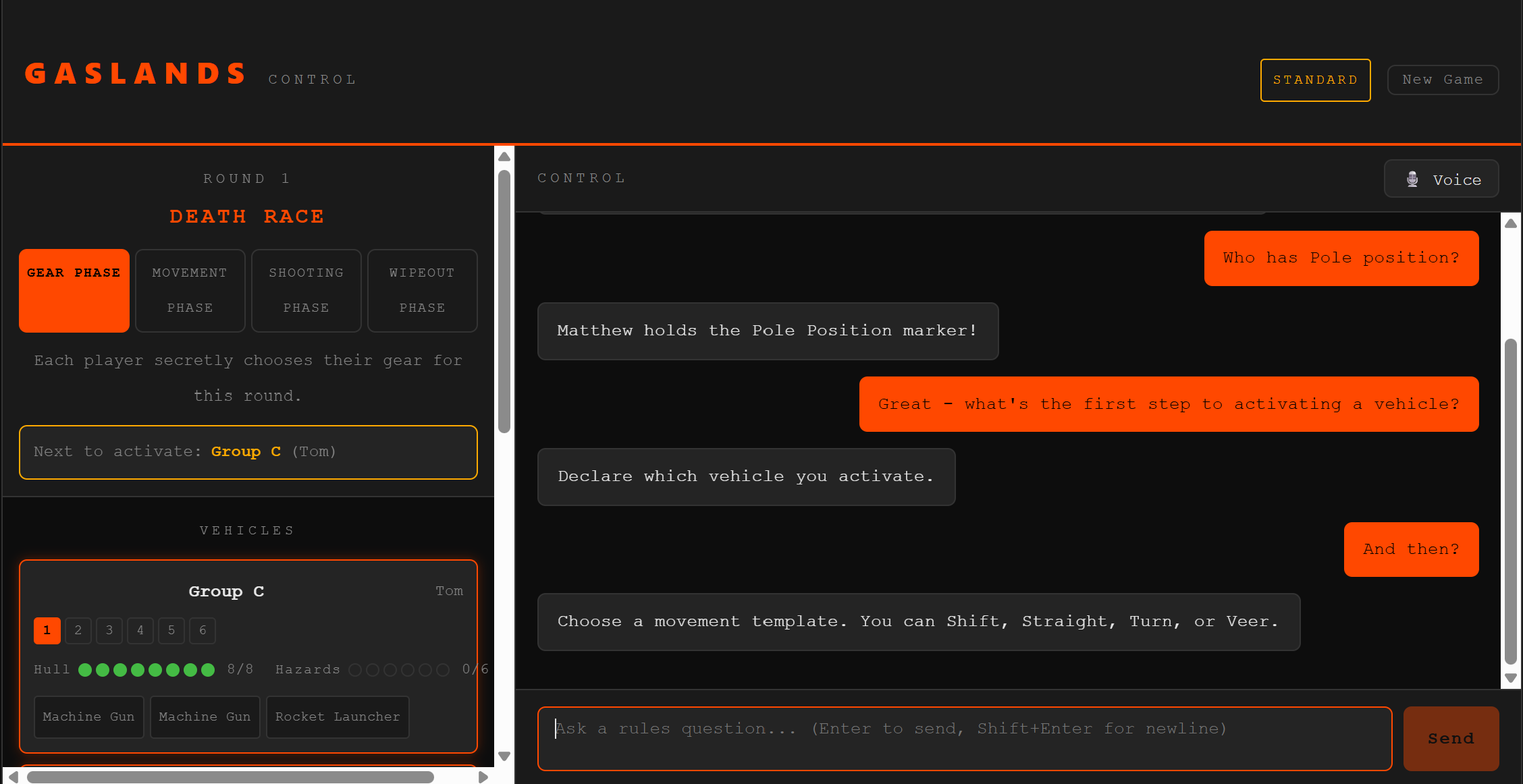The height and width of the screenshot is (784, 1523).
Task: Click horizontal scrollbar left arrow
Action: [x=14, y=777]
